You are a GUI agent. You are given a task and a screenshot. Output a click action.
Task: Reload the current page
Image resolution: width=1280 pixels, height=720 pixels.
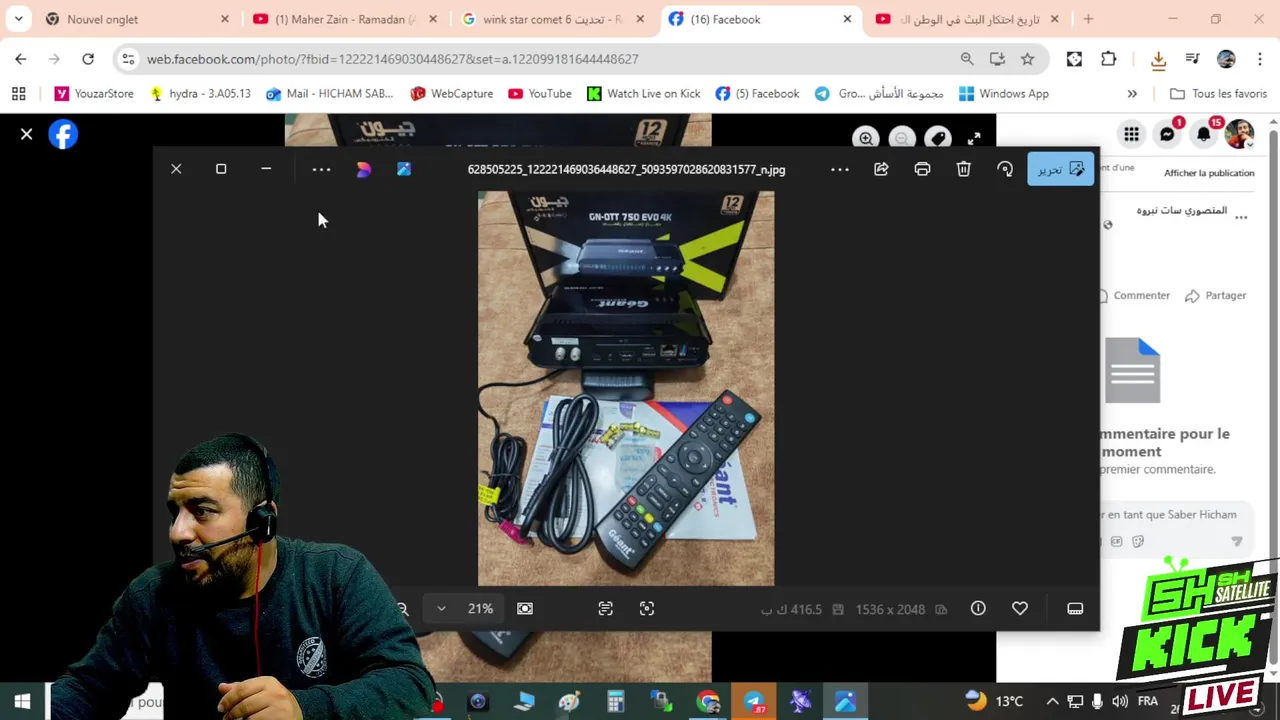[88, 59]
